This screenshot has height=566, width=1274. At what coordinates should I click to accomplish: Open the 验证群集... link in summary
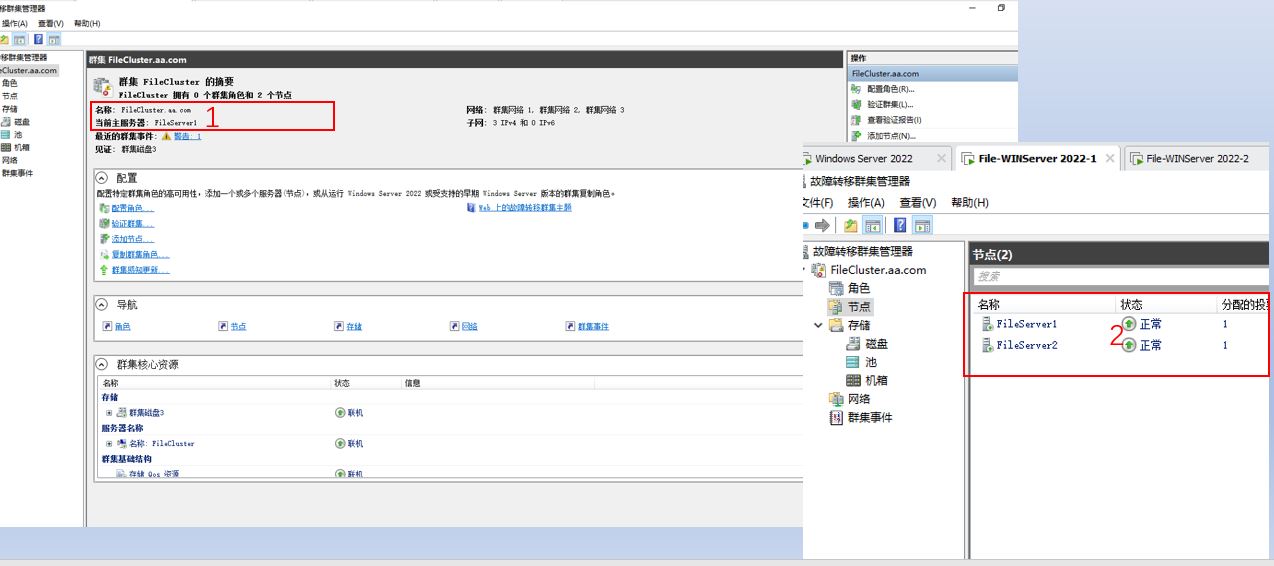pos(132,224)
